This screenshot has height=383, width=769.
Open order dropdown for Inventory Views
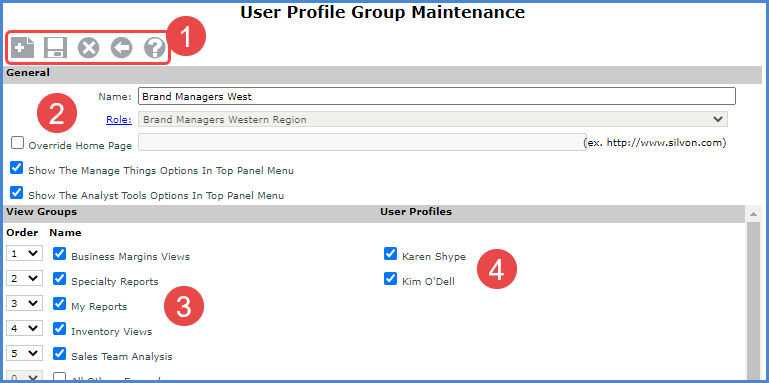point(25,329)
